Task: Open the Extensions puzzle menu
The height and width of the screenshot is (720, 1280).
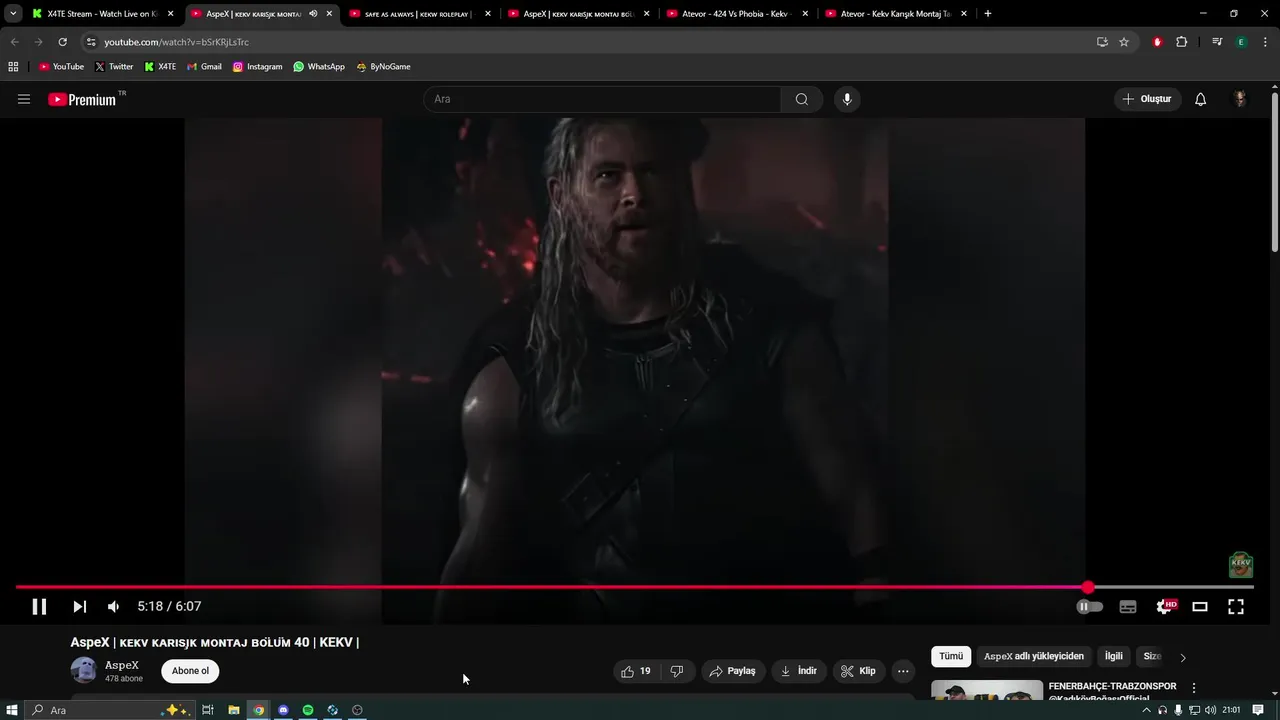Action: (x=1182, y=42)
